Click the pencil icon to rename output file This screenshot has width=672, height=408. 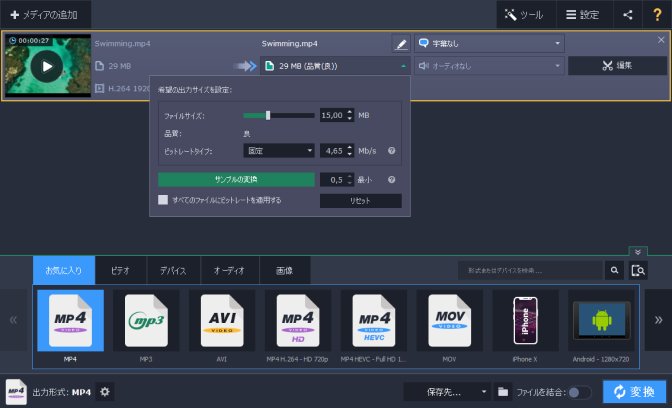401,44
